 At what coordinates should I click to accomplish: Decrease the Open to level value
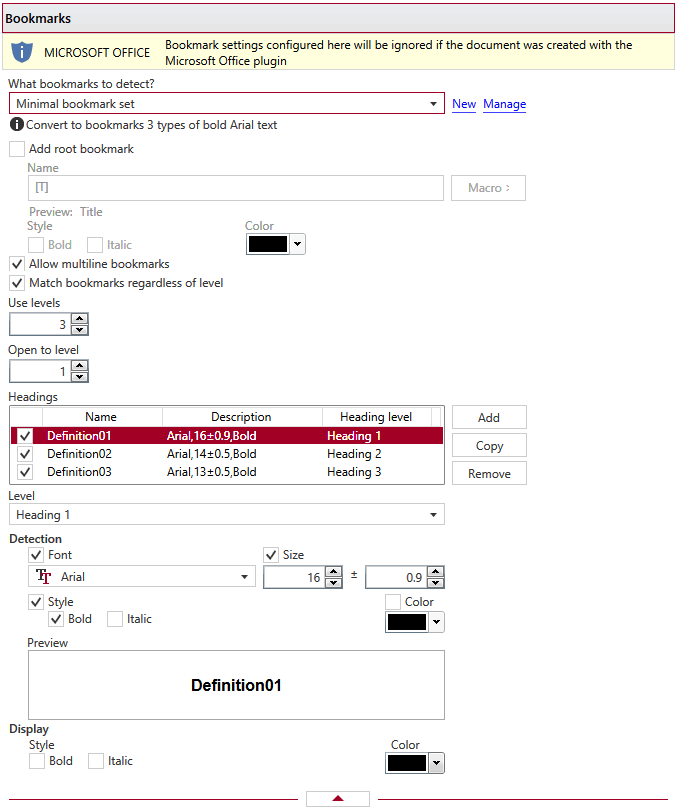tap(79, 377)
